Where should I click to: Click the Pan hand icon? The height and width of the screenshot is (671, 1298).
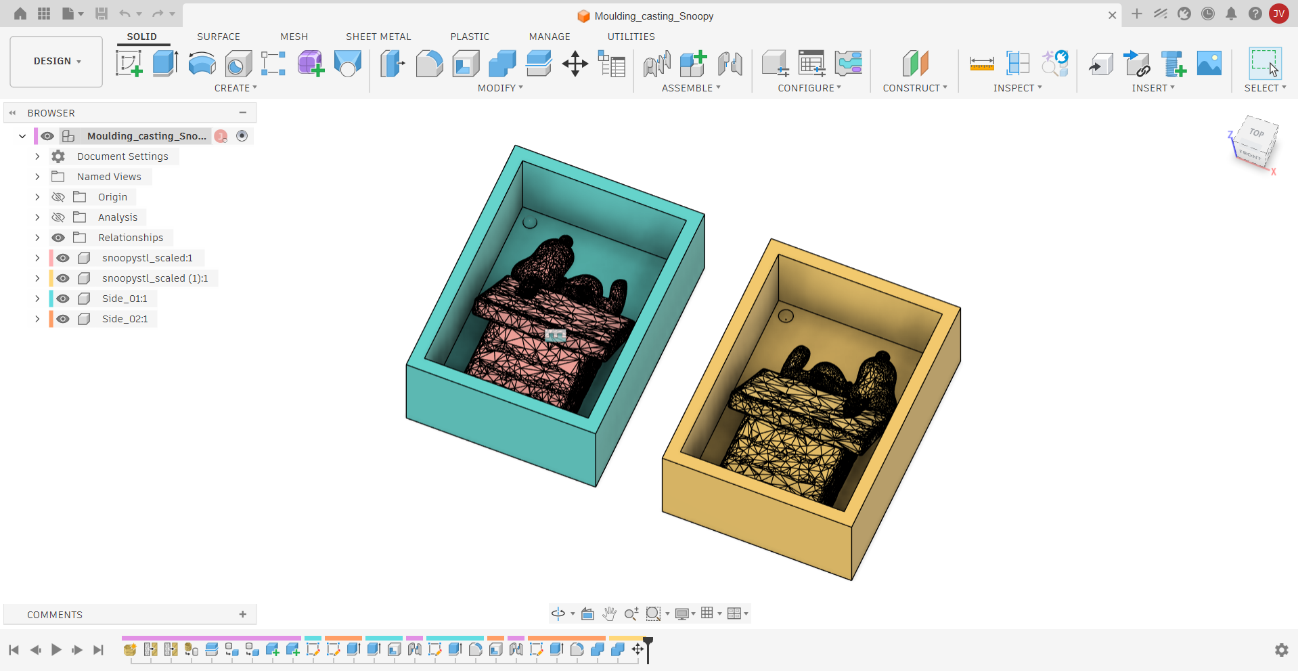click(610, 613)
